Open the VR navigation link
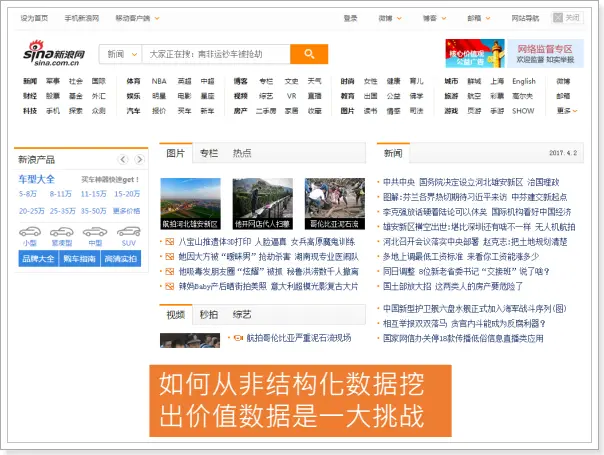This screenshot has height=455, width=604. (292, 96)
